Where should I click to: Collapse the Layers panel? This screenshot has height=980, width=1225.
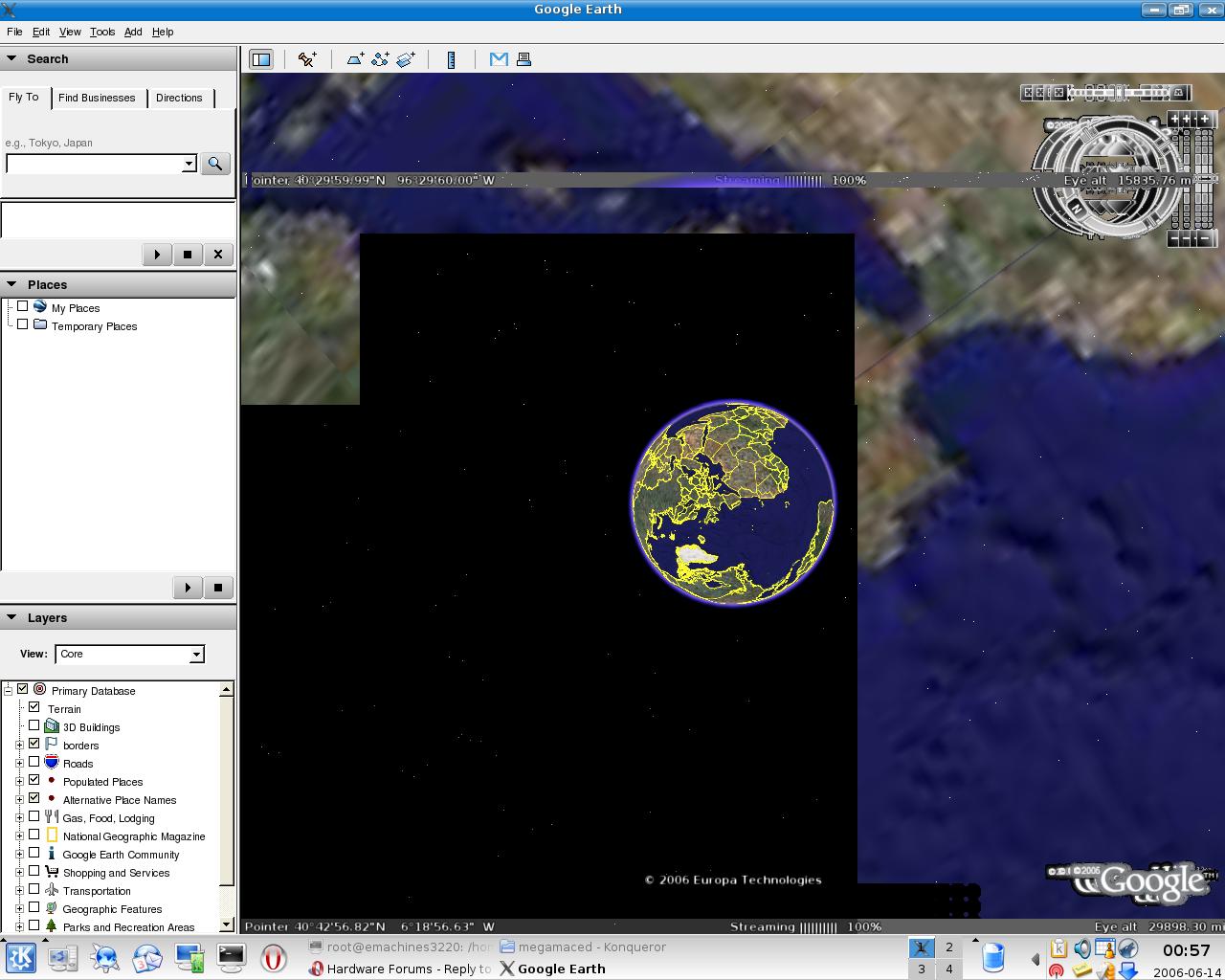tap(11, 617)
